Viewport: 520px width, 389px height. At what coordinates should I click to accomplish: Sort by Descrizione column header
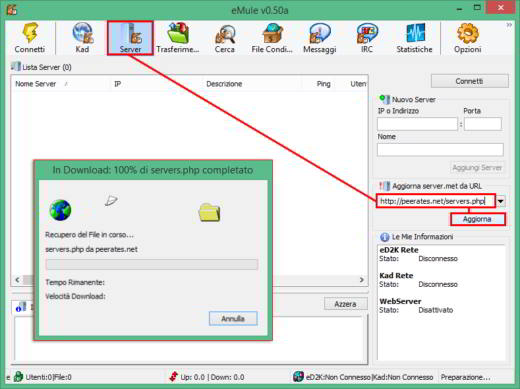click(x=224, y=84)
